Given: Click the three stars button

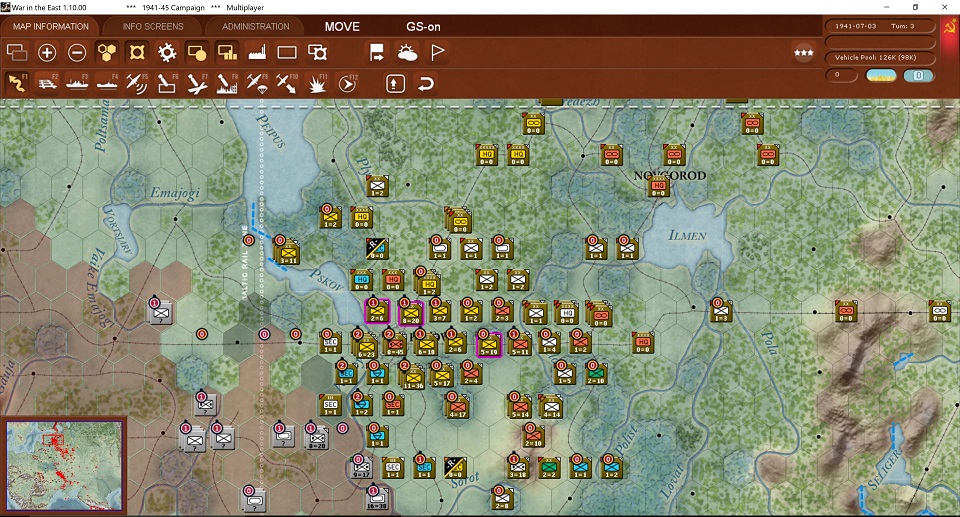Looking at the screenshot, I should tap(803, 53).
